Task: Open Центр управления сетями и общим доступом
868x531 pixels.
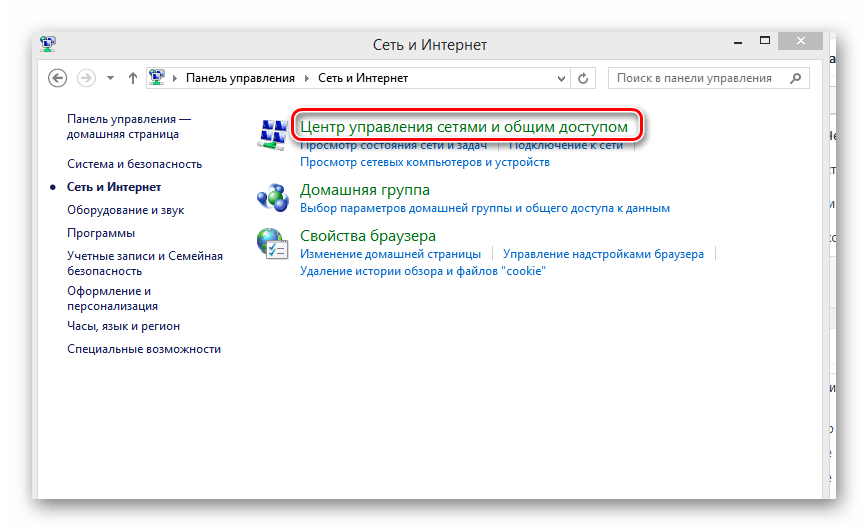Action: (x=464, y=127)
